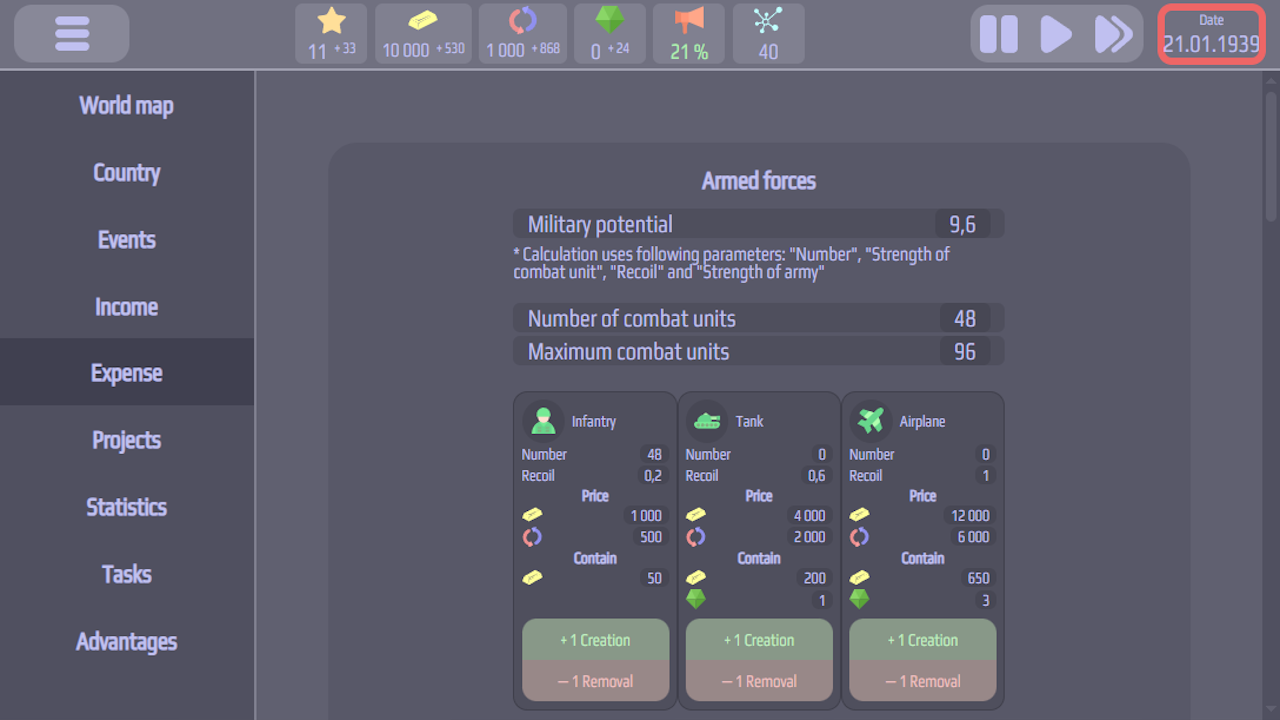Select the Infantry unit icon
Image resolution: width=1280 pixels, height=720 pixels.
tap(543, 420)
